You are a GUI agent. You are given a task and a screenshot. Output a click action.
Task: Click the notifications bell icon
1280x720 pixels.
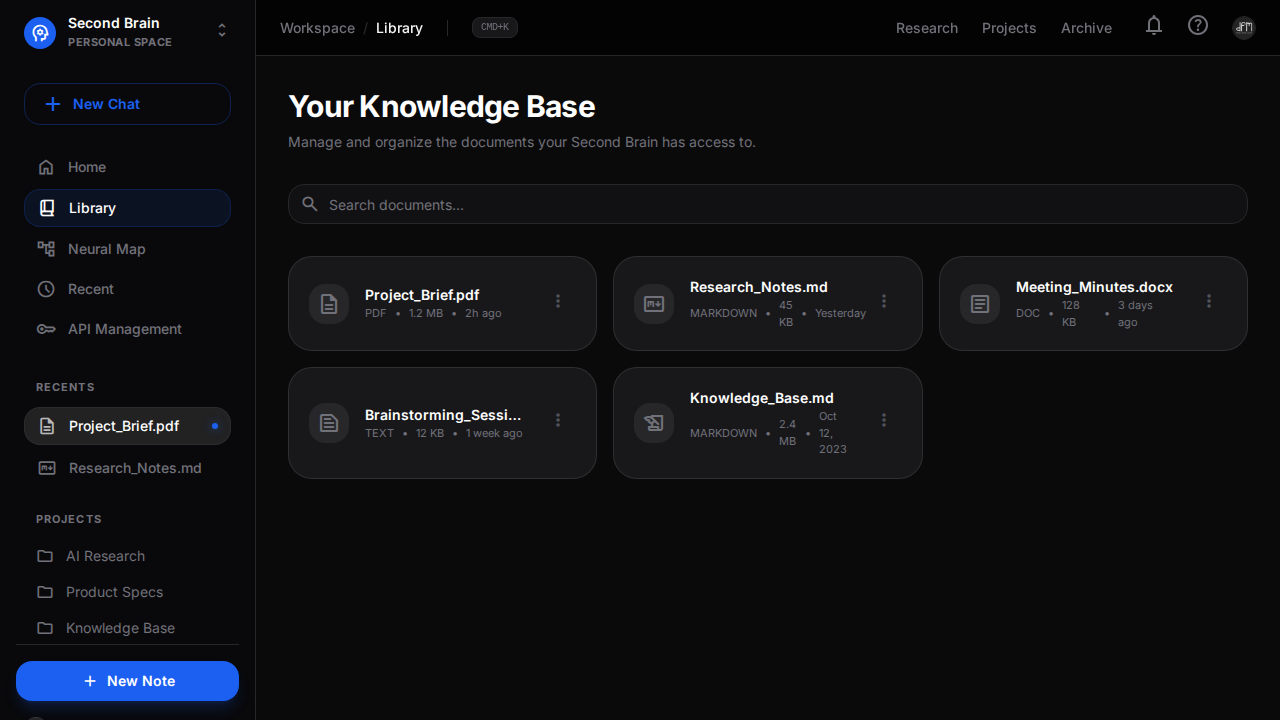click(1154, 26)
